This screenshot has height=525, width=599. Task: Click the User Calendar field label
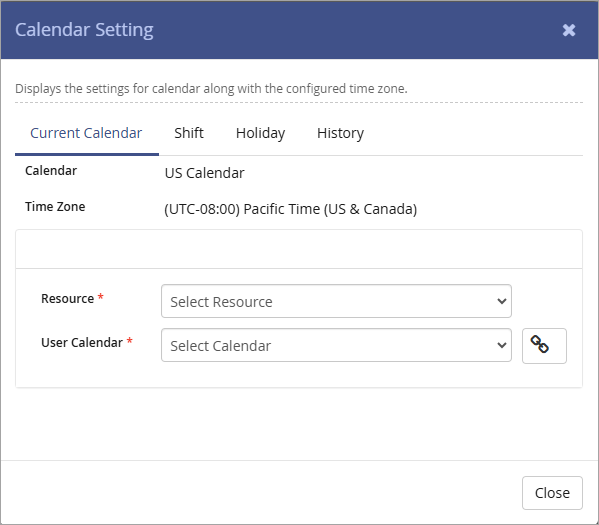82,342
